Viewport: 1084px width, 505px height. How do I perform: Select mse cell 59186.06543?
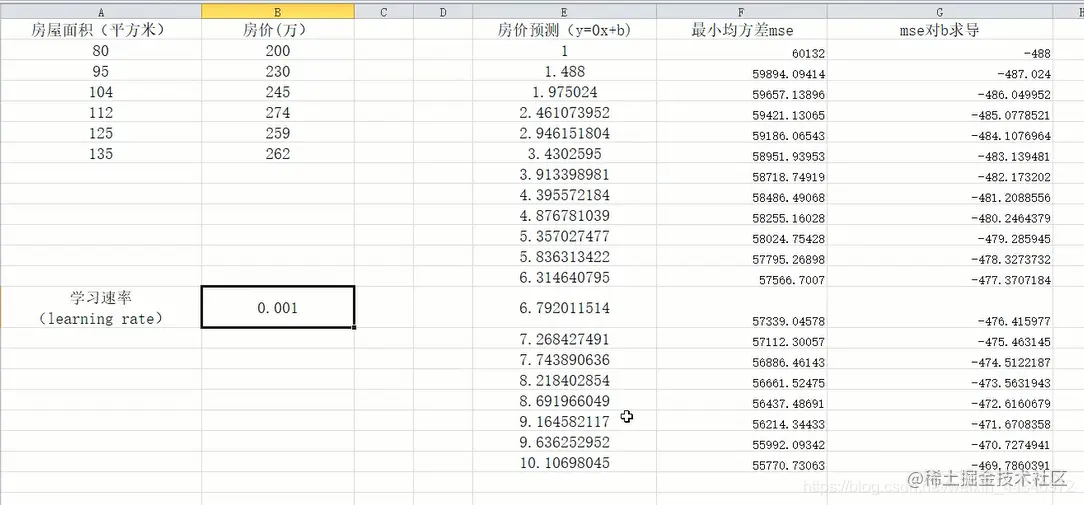742,133
